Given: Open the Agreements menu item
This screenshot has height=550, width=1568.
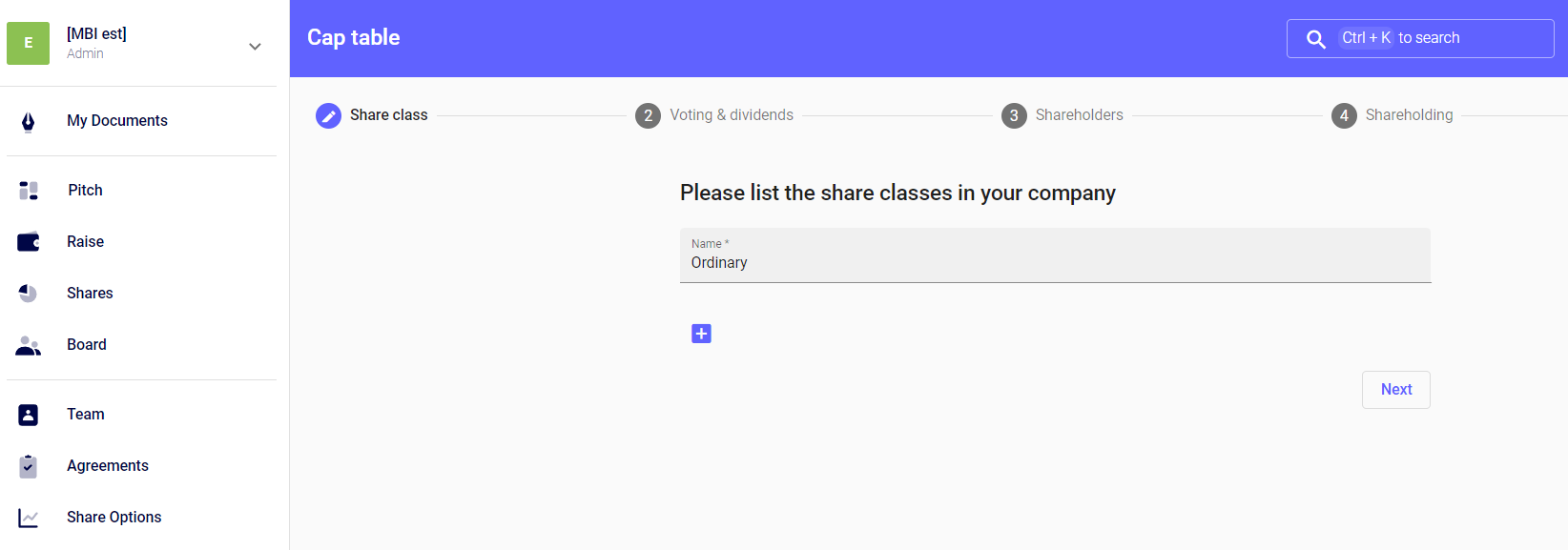Looking at the screenshot, I should 108,466.
